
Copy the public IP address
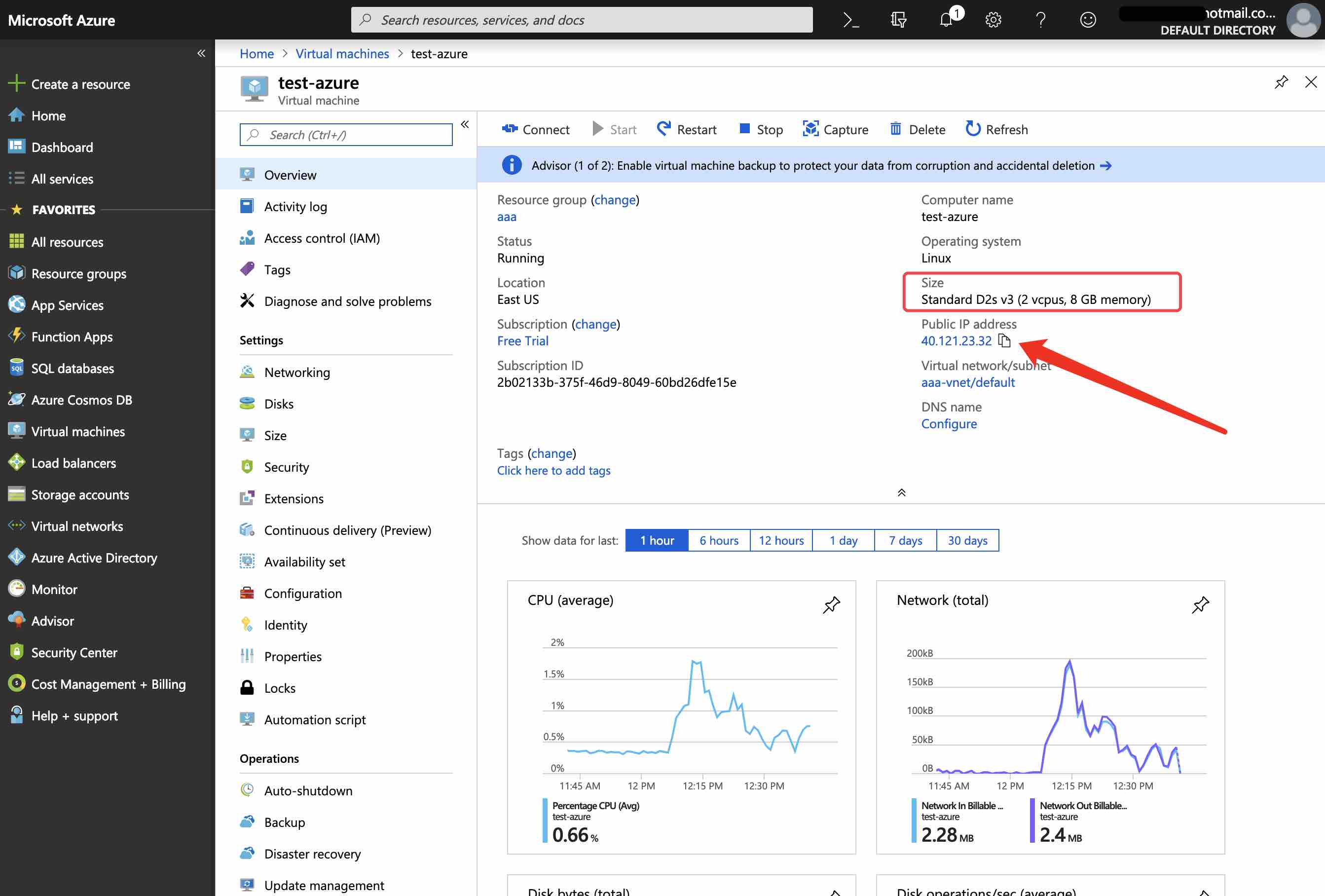click(1004, 341)
